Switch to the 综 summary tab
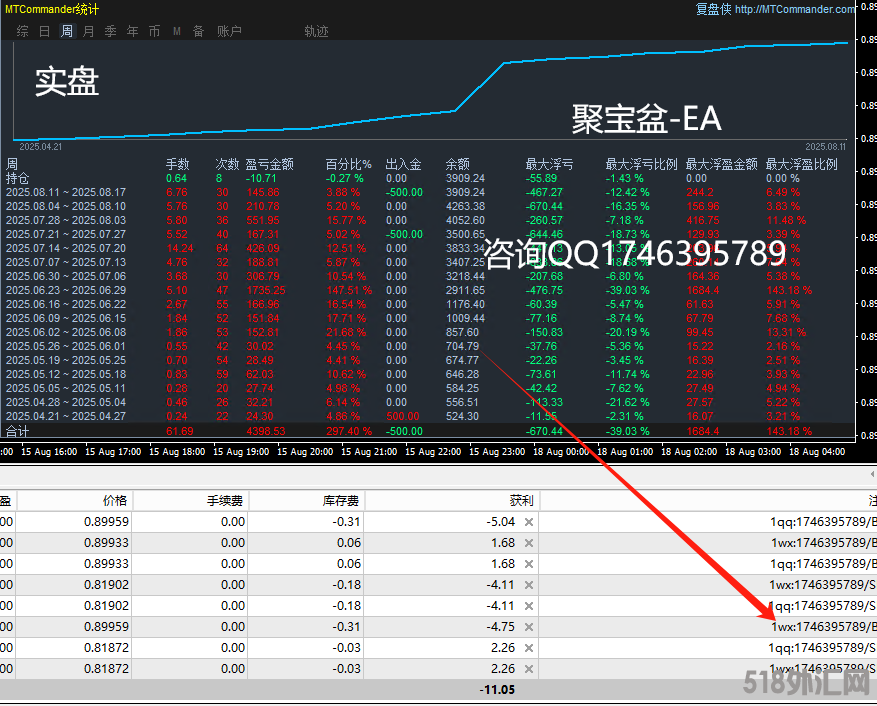The width and height of the screenshot is (877, 706). [22, 31]
